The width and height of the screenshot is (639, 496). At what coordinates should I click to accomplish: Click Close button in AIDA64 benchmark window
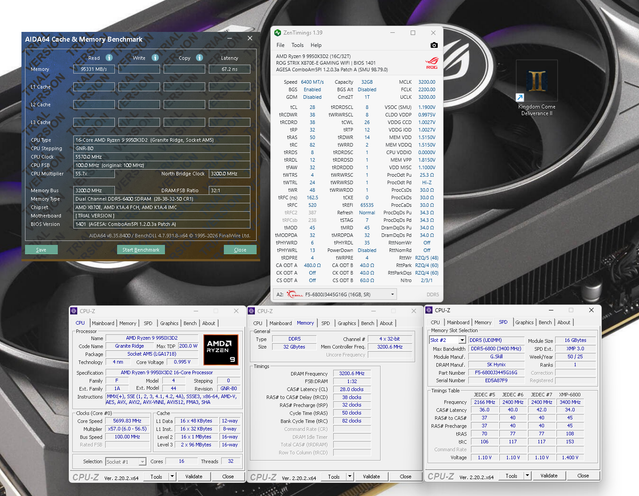coord(240,249)
